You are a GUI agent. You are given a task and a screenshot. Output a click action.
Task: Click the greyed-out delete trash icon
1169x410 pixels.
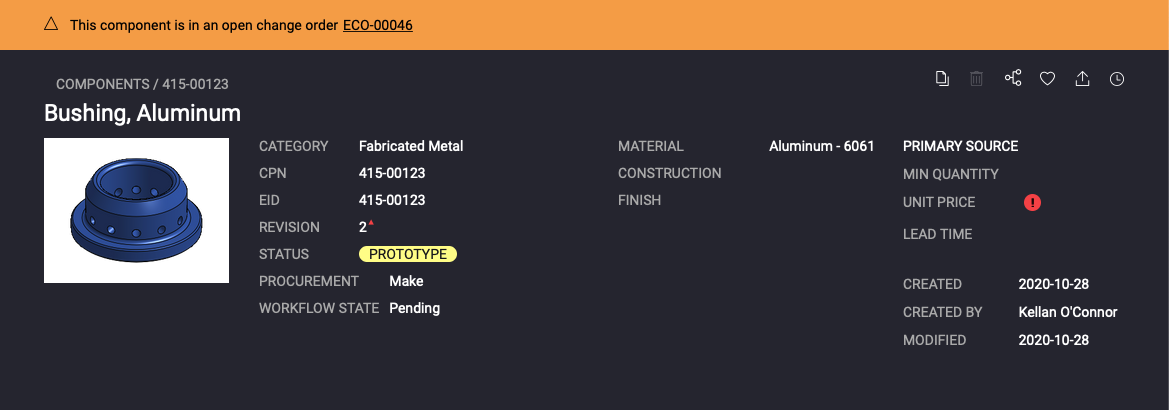977,79
